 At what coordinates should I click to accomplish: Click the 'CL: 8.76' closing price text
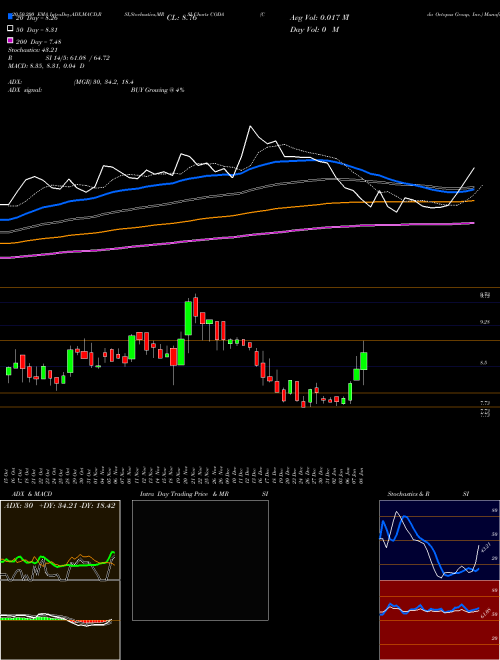[x=182, y=18]
